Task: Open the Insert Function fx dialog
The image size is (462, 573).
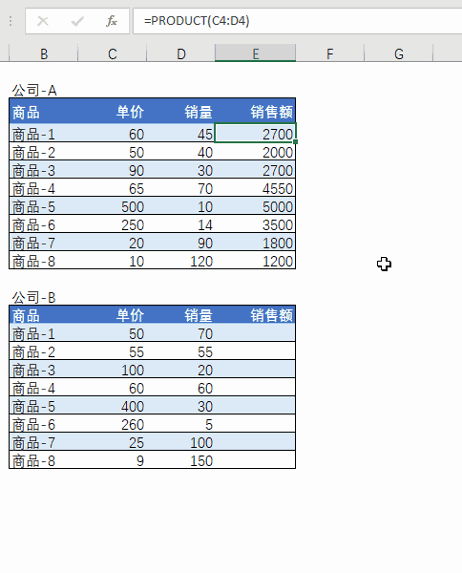Action: click(x=111, y=21)
